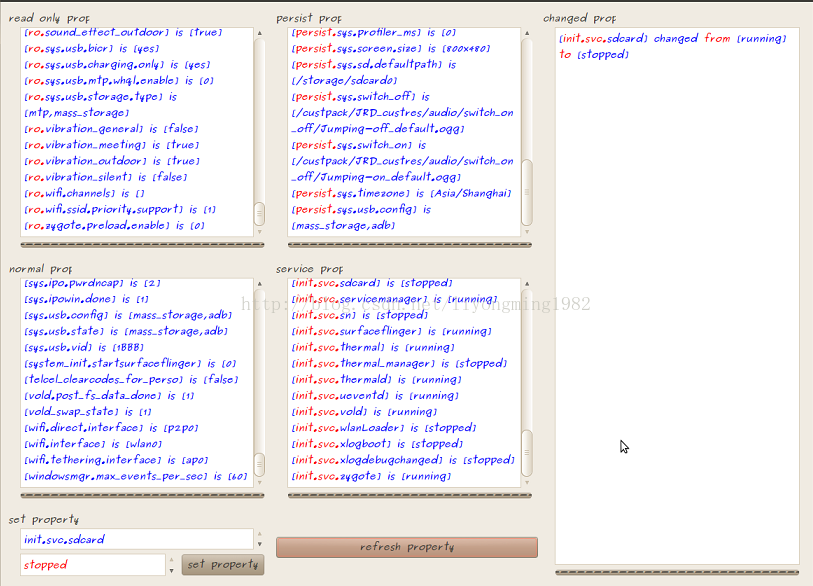Screen dimensions: 813x586
Task: Select row 'init.svc.thermald is running'
Action: tap(377, 380)
